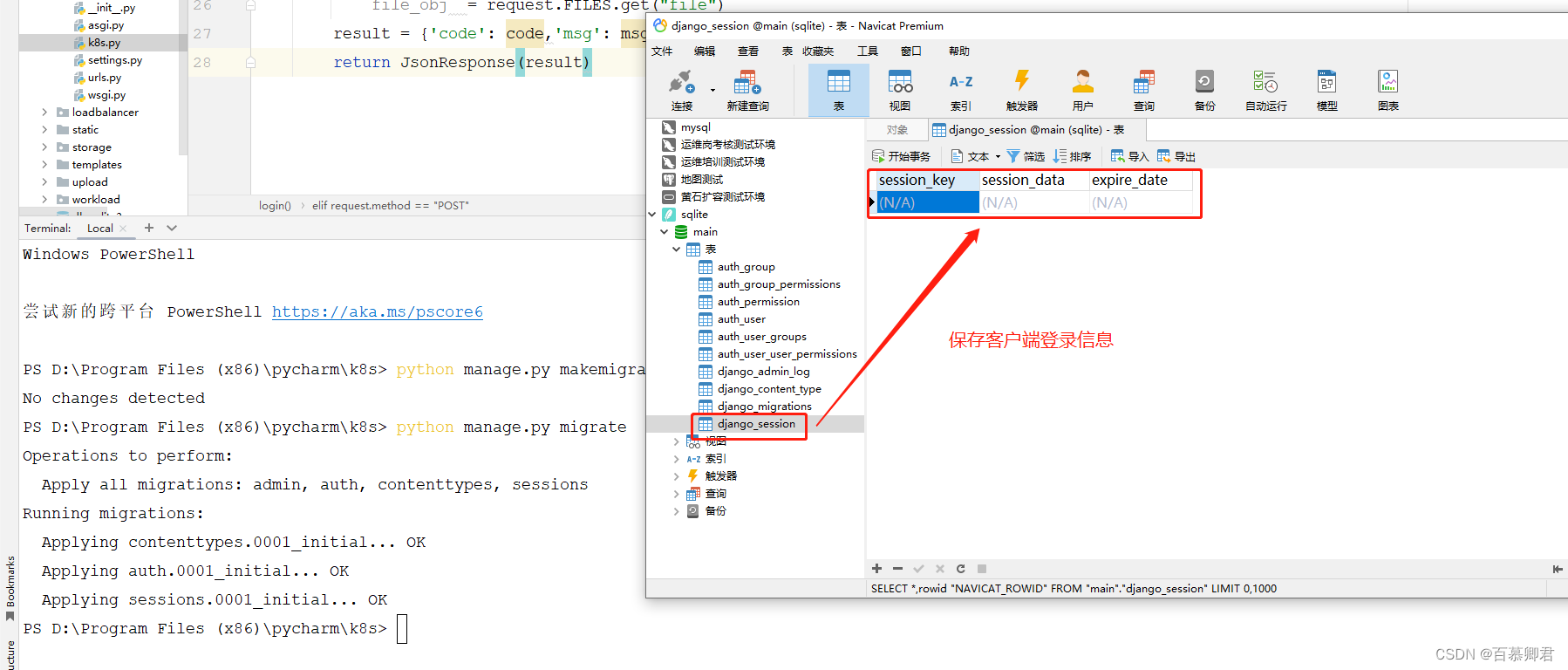
Task: Click the User toolbar icon
Action: [x=1083, y=91]
